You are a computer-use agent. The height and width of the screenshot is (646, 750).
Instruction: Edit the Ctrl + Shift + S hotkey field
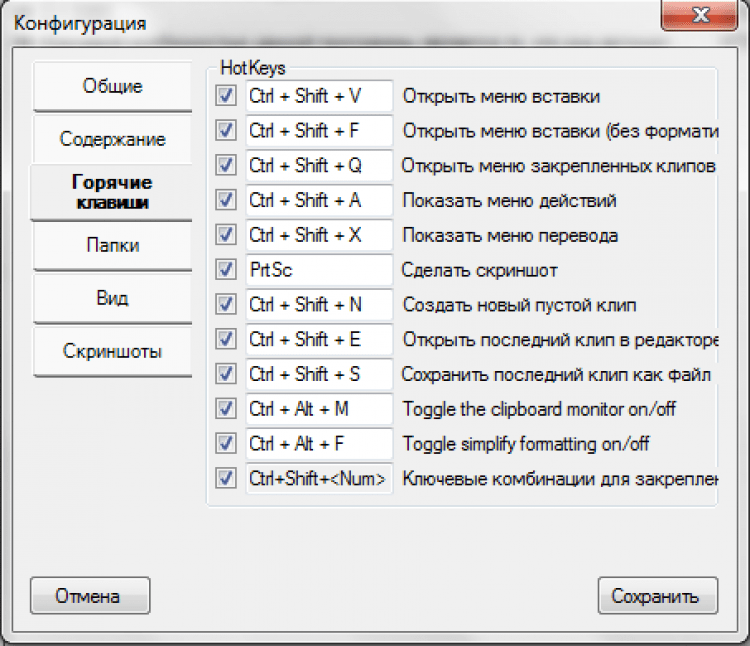(319, 374)
